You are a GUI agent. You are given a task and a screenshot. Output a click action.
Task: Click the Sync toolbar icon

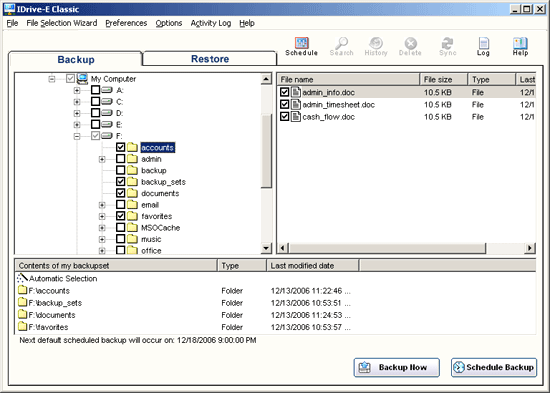click(x=447, y=43)
